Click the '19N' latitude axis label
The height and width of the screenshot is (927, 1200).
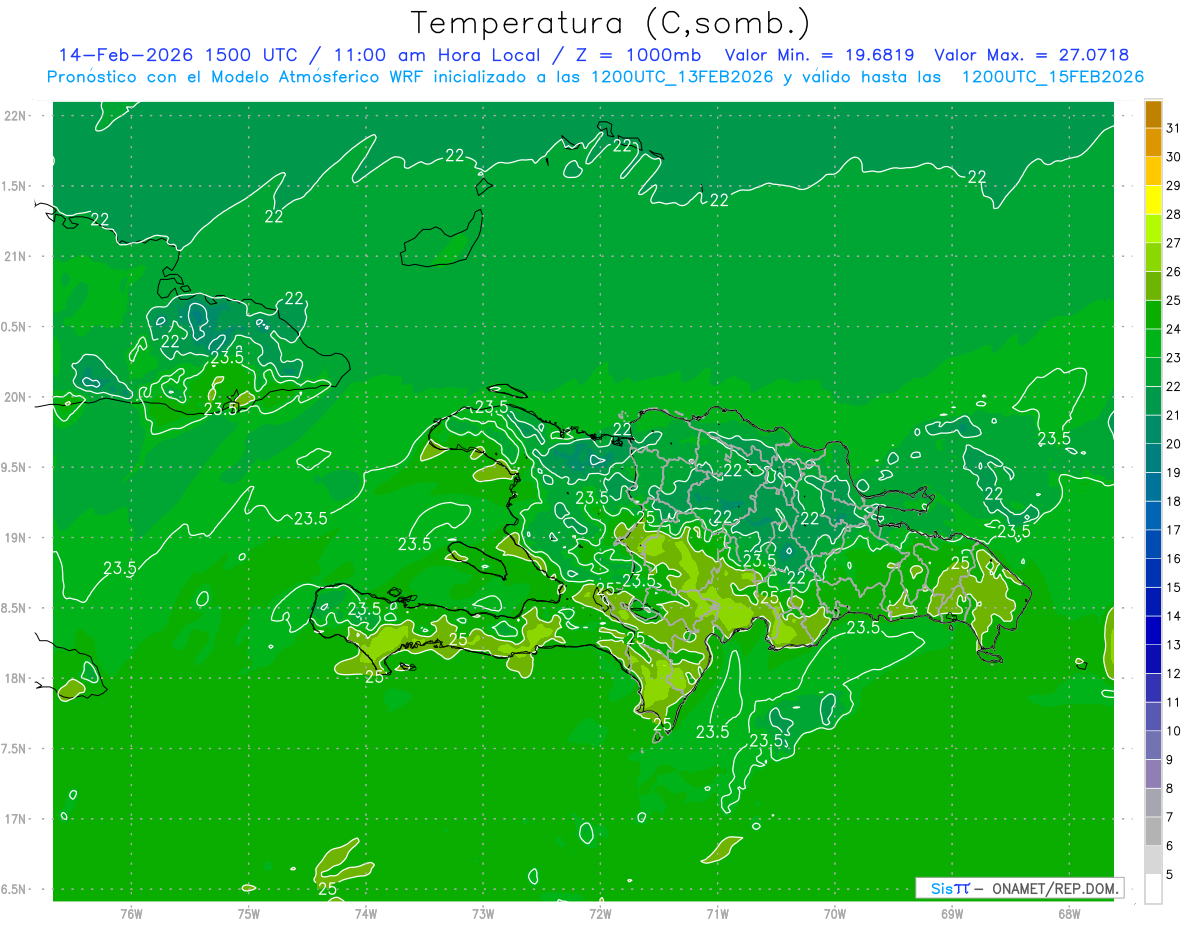tap(16, 538)
